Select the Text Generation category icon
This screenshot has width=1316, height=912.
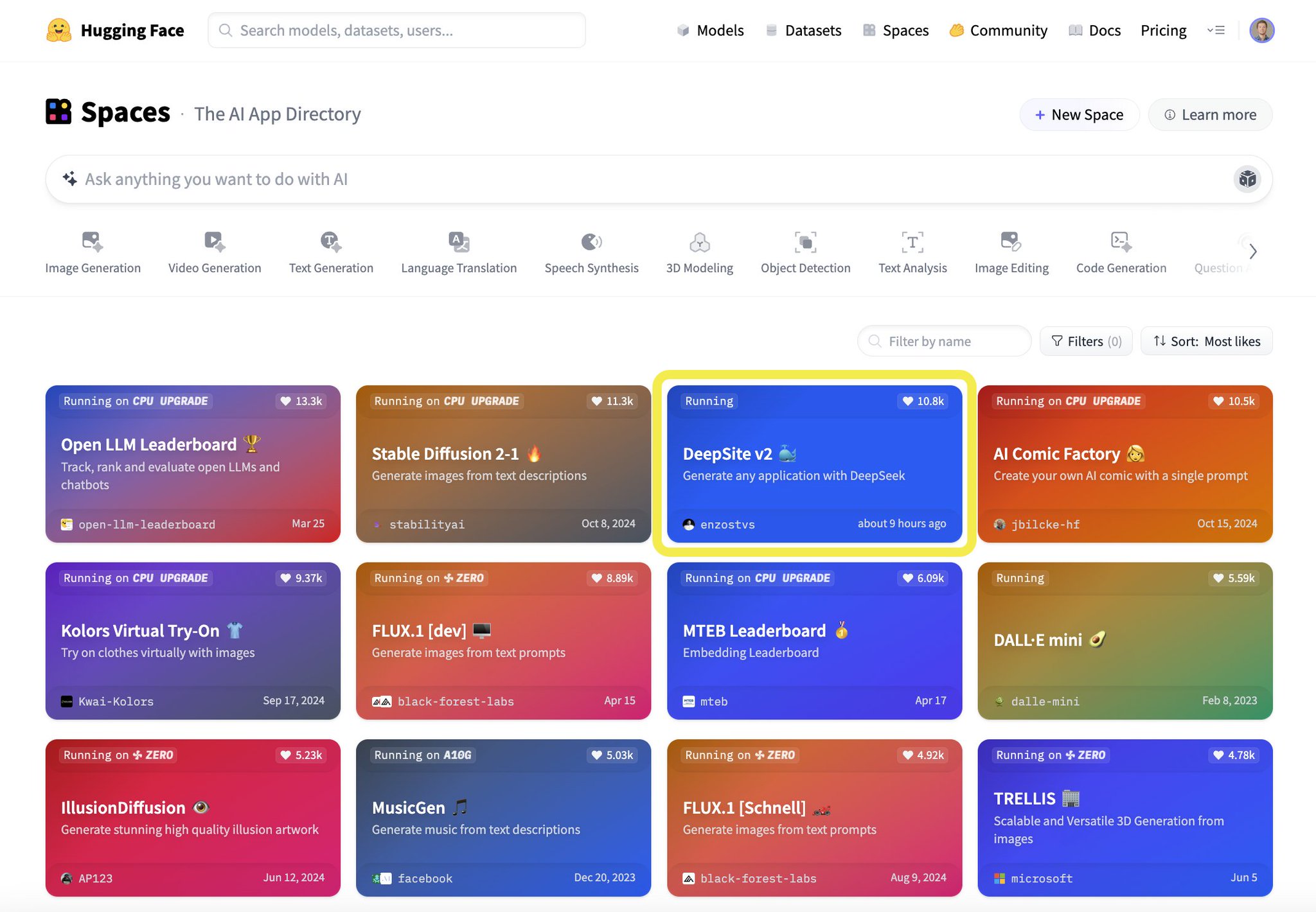331,242
